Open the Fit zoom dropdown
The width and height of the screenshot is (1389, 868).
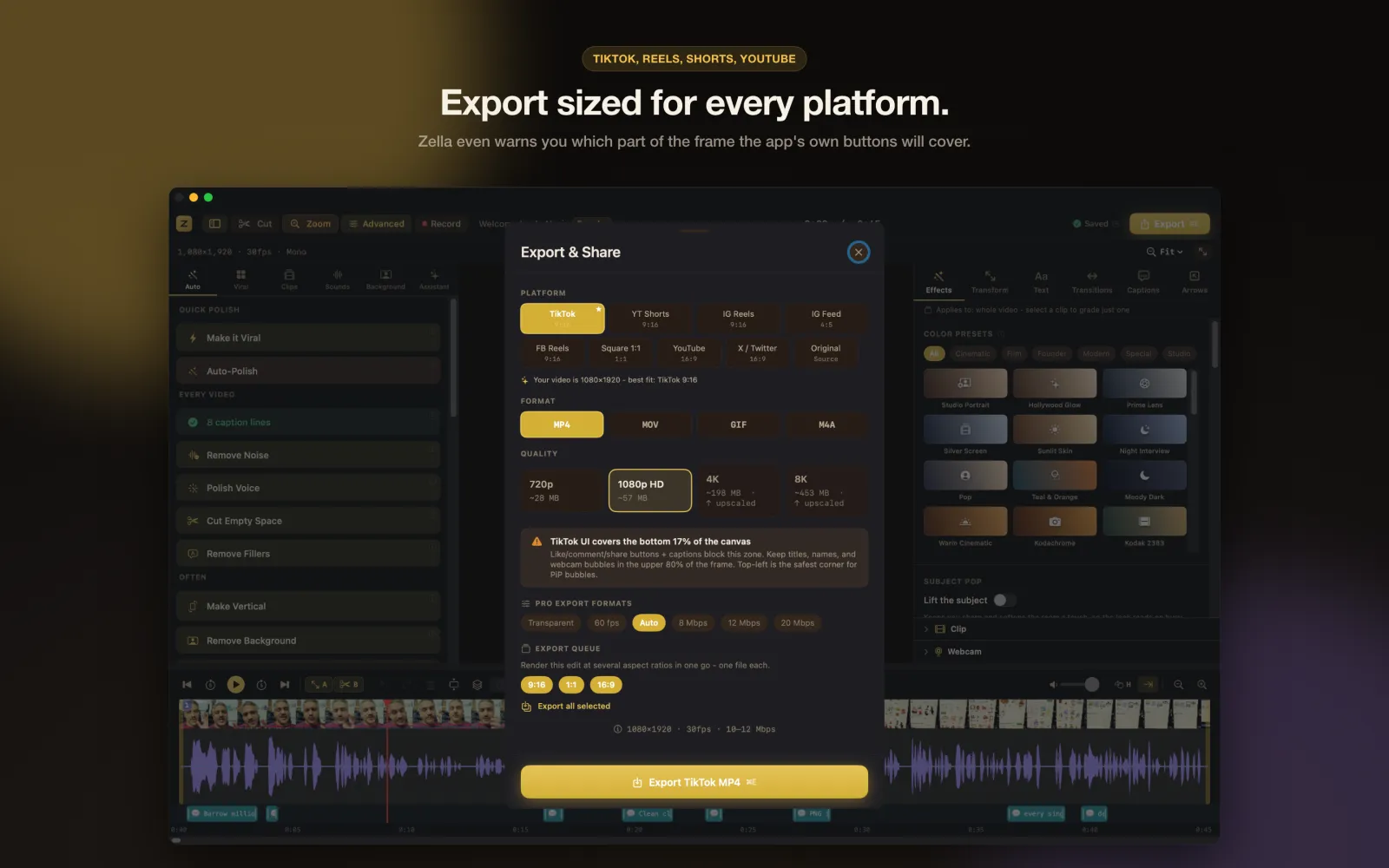click(x=1165, y=252)
